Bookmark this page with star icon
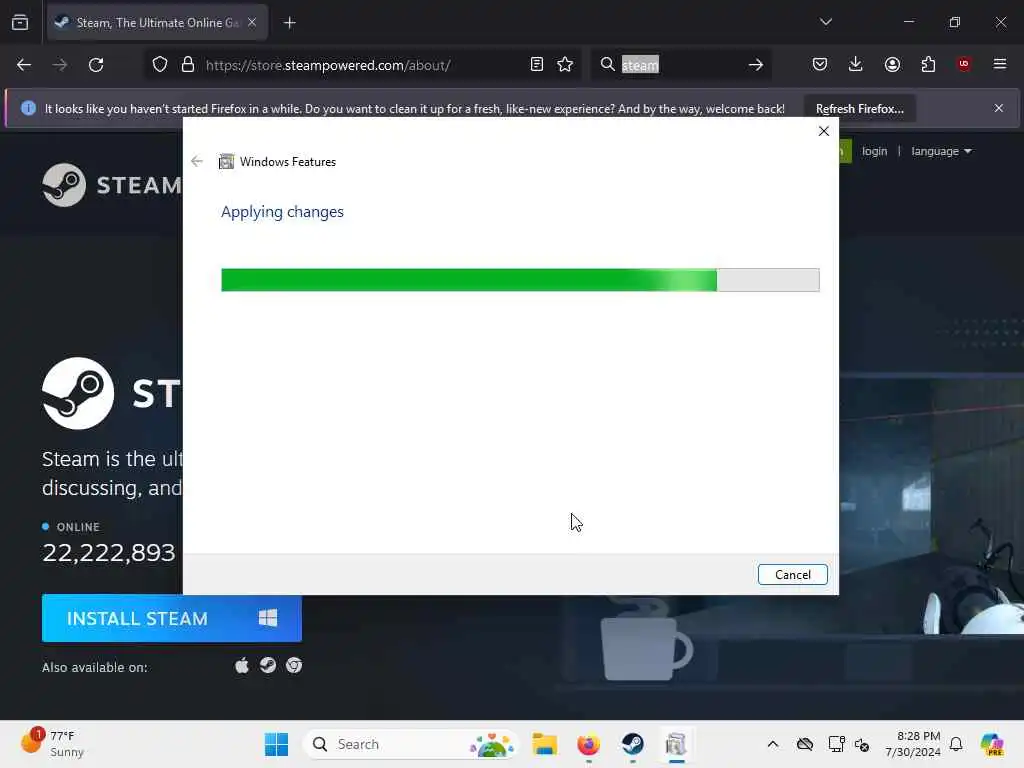 (x=565, y=65)
